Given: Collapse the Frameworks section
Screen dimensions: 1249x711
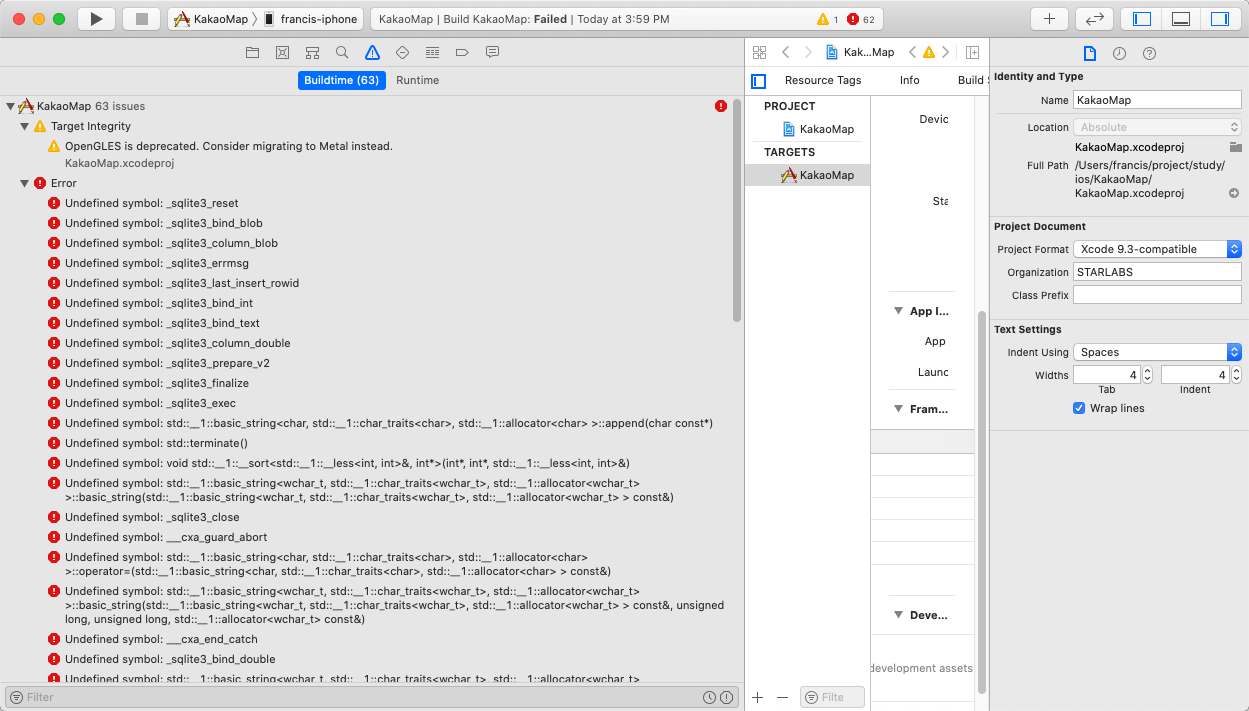Looking at the screenshot, I should [898, 408].
